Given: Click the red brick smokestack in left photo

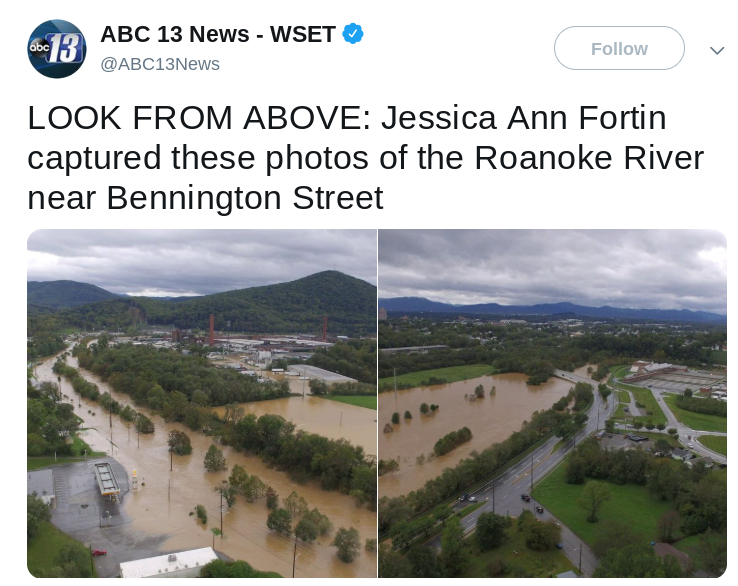Looking at the screenshot, I should [x=211, y=330].
